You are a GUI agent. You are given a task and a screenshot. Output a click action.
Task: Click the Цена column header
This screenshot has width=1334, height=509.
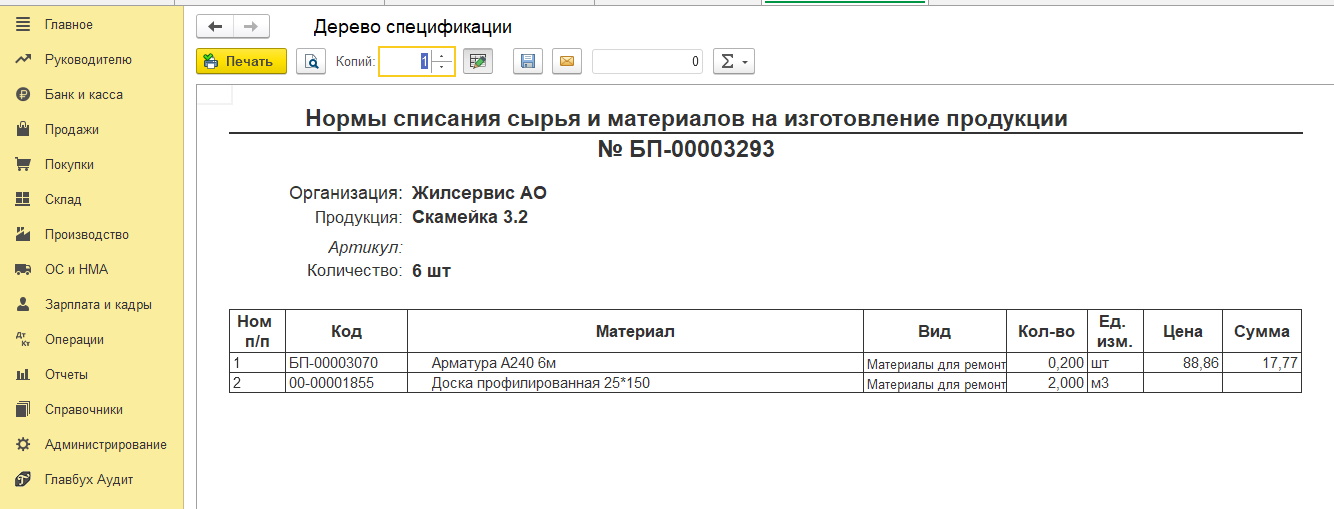(1182, 331)
